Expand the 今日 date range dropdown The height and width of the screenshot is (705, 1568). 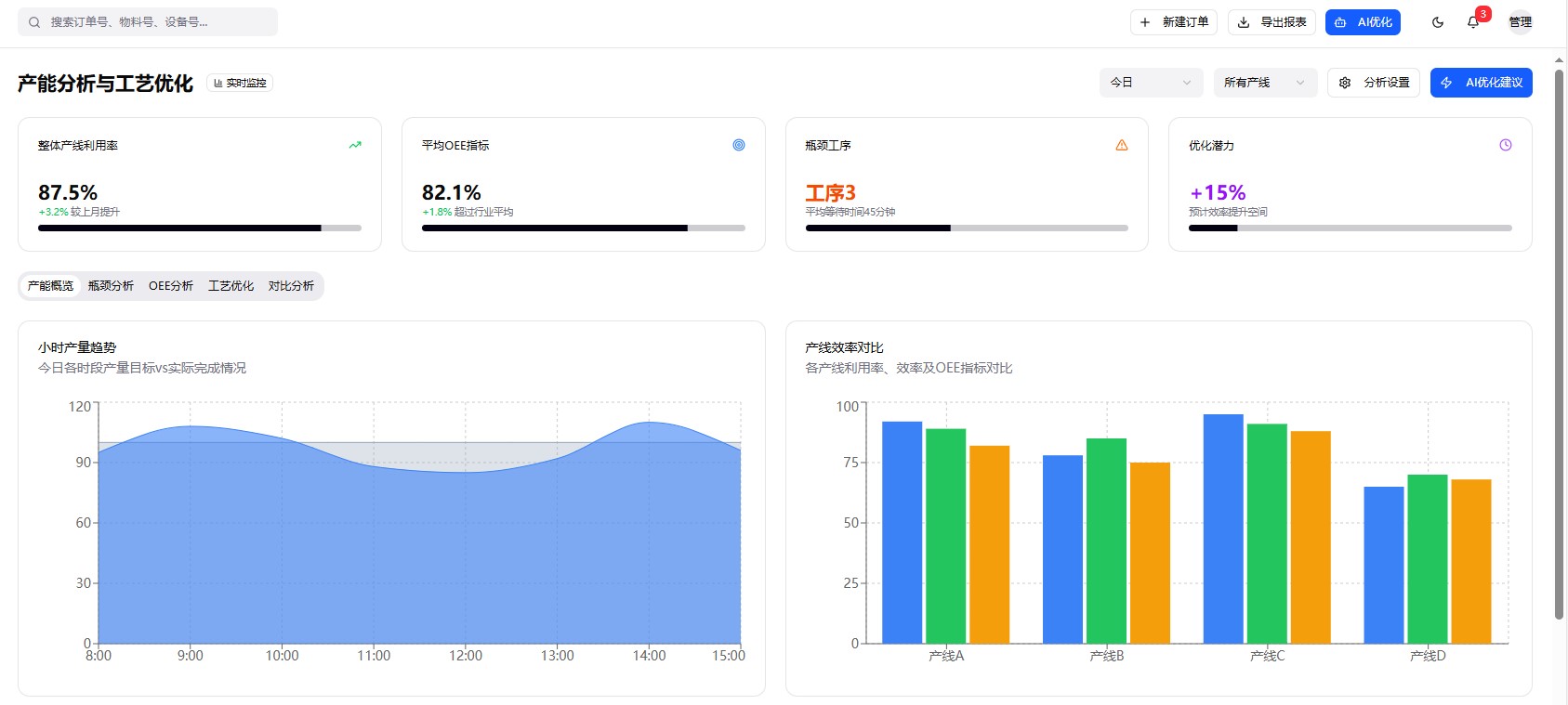(1151, 83)
